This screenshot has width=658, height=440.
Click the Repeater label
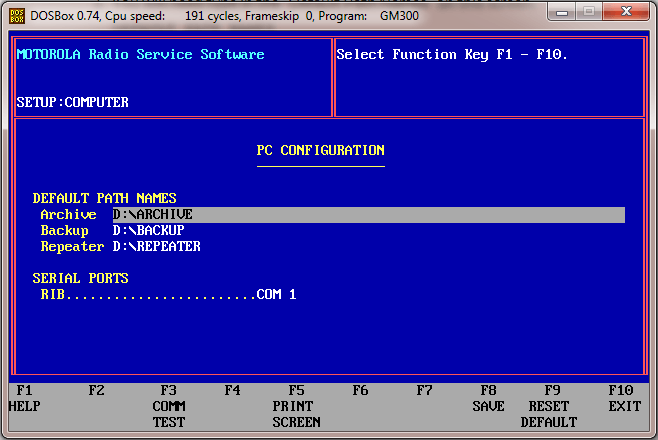point(72,247)
